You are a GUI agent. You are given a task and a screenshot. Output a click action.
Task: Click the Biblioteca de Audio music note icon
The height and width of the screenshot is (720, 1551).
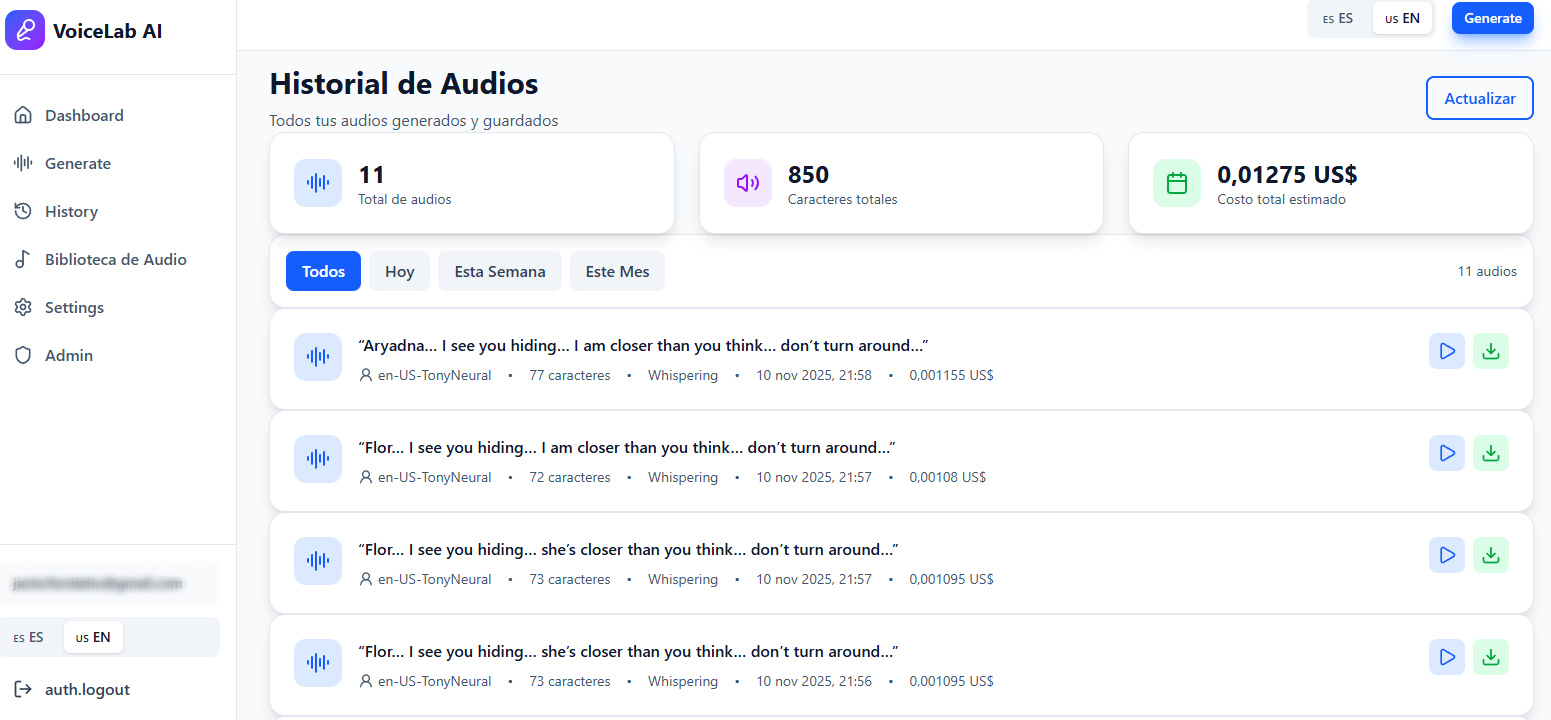[x=23, y=259]
